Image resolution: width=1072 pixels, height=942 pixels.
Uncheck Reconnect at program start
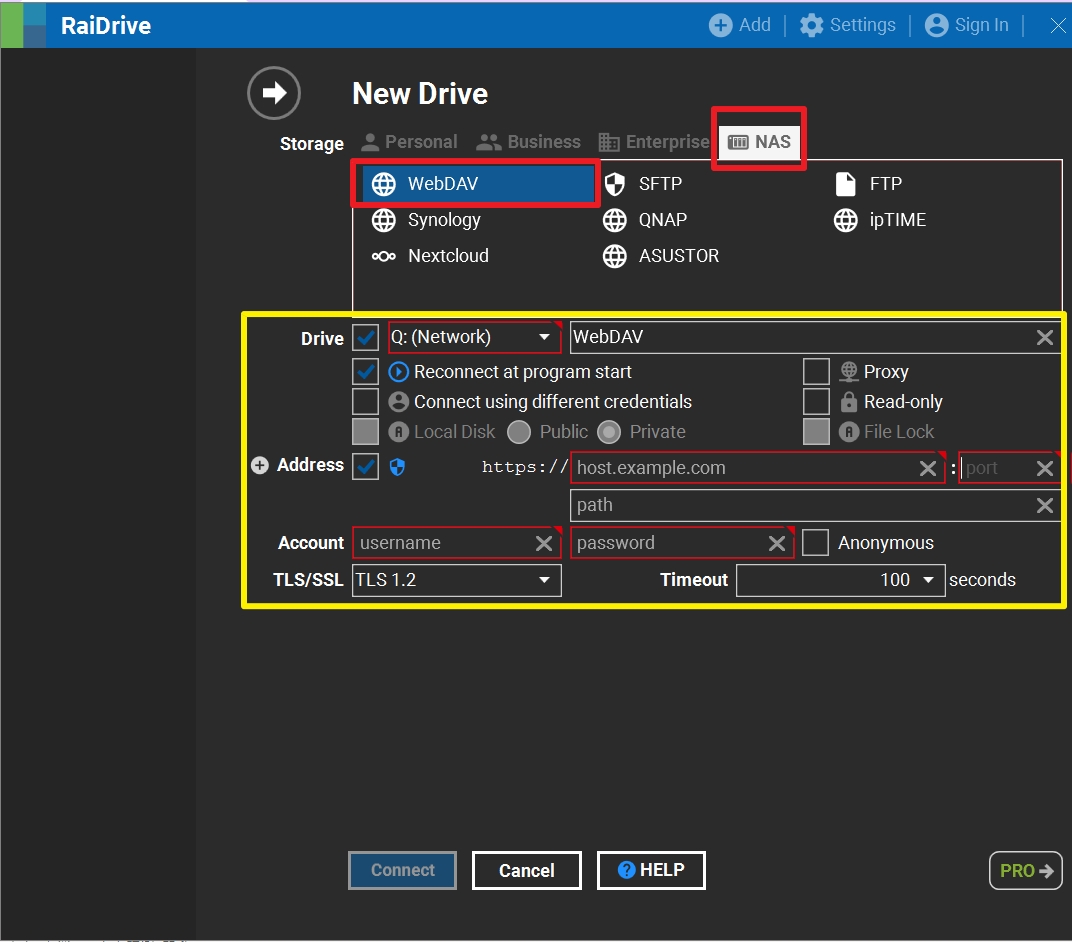coord(366,372)
